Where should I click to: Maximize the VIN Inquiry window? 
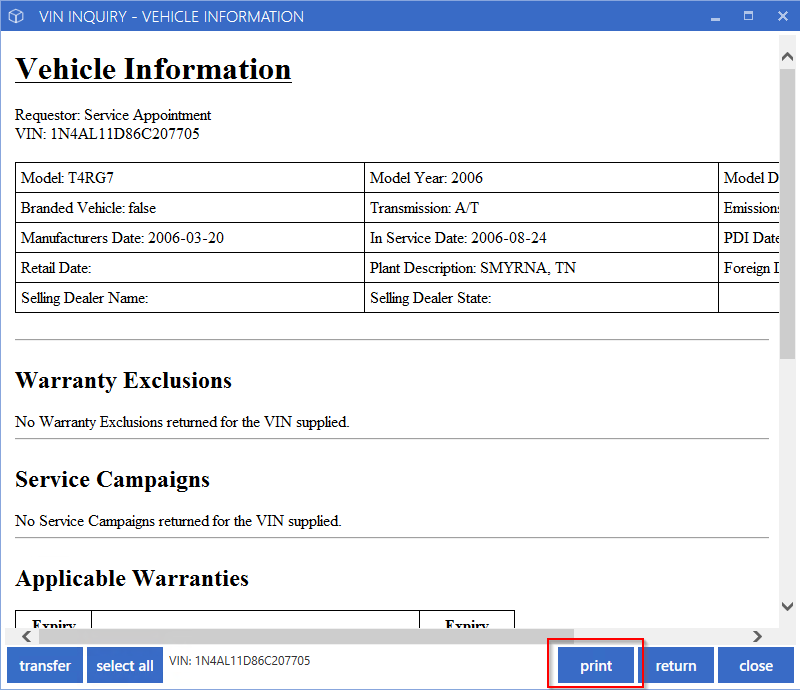pyautogui.click(x=748, y=16)
